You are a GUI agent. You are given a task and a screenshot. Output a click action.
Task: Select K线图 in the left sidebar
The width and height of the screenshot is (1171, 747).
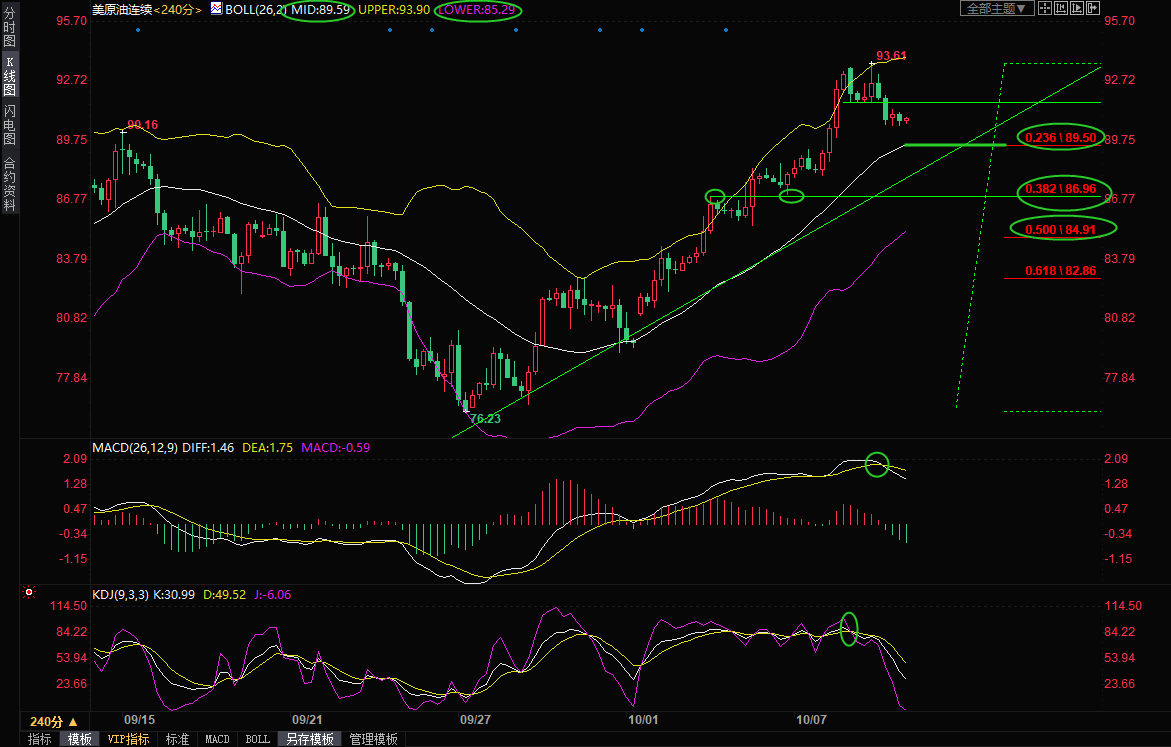9,76
